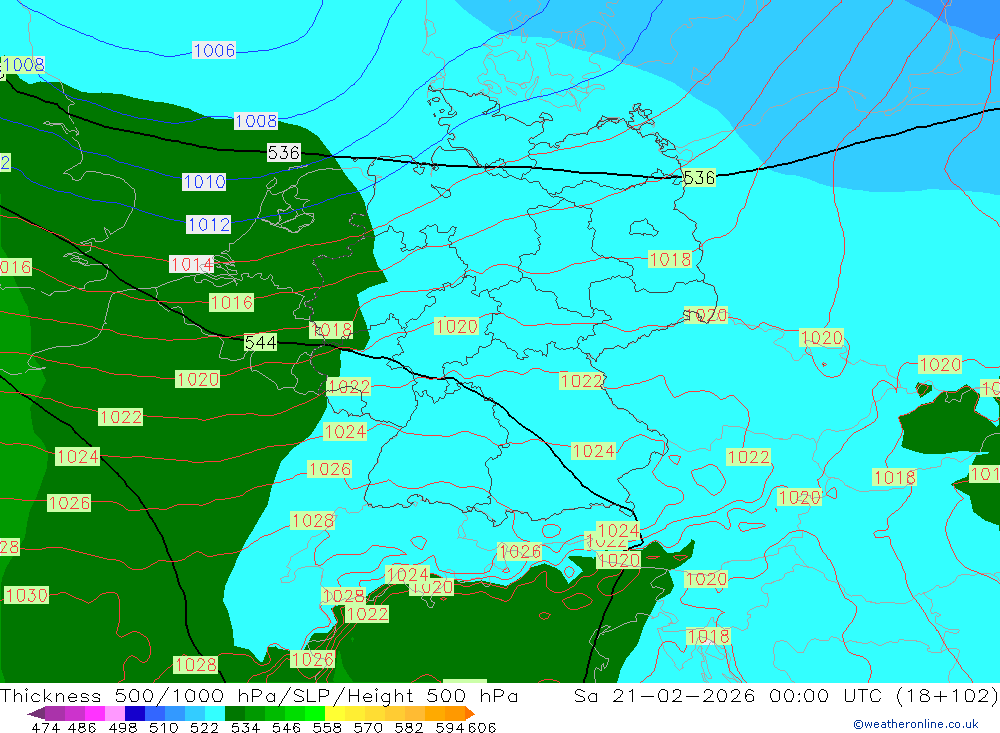Click the 594 legend value
Image resolution: width=1000 pixels, height=733 pixels.
pos(450,727)
